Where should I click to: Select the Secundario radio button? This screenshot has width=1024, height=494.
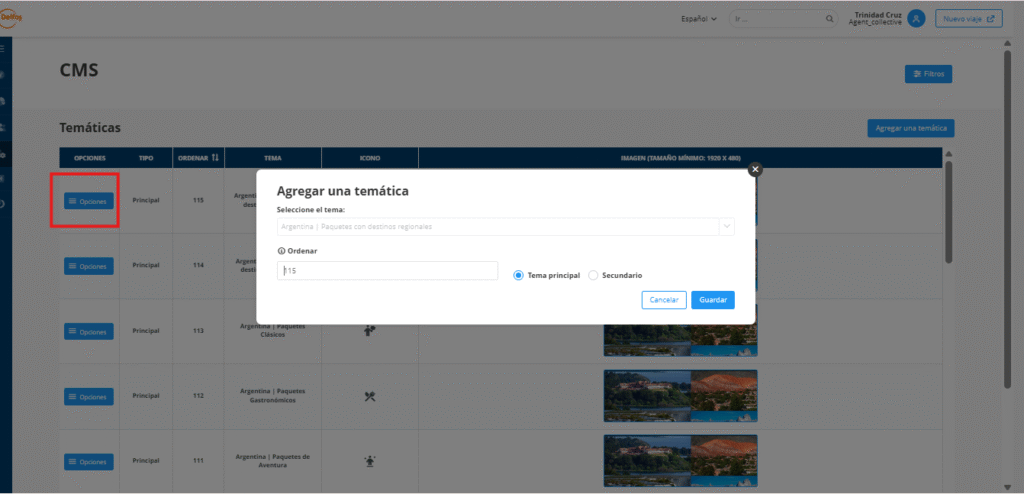(x=593, y=275)
